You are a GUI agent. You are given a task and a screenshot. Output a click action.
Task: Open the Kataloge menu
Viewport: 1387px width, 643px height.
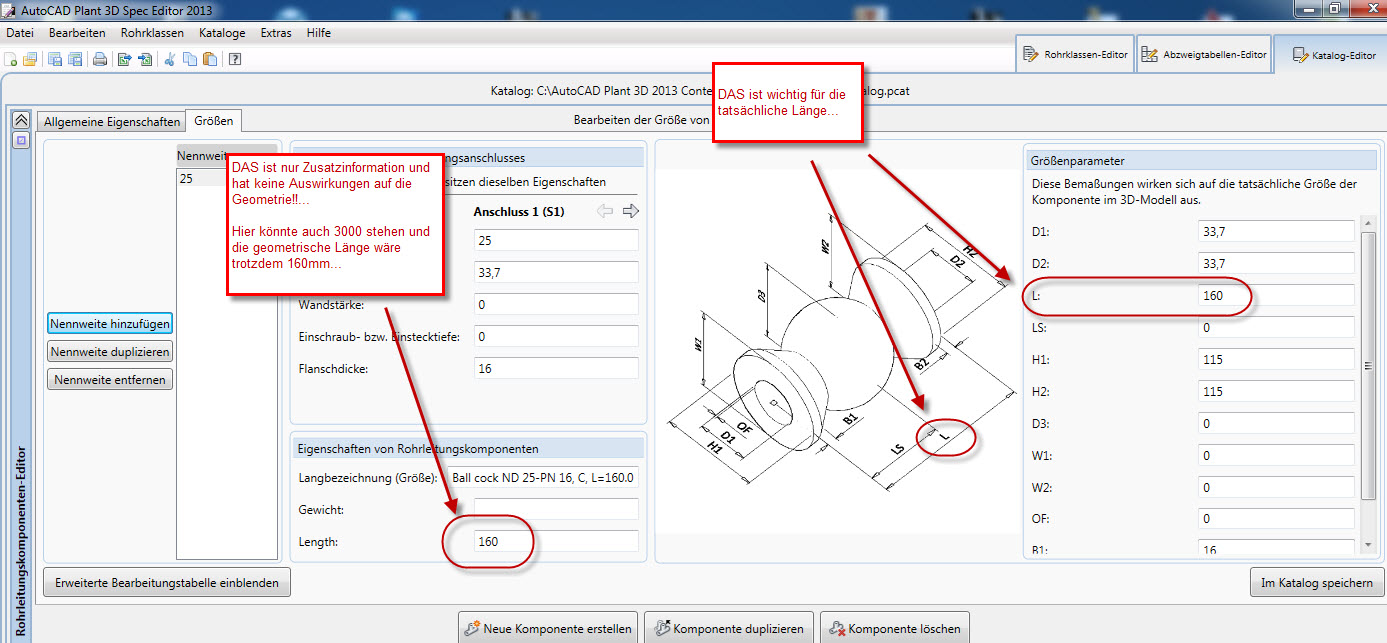(222, 33)
